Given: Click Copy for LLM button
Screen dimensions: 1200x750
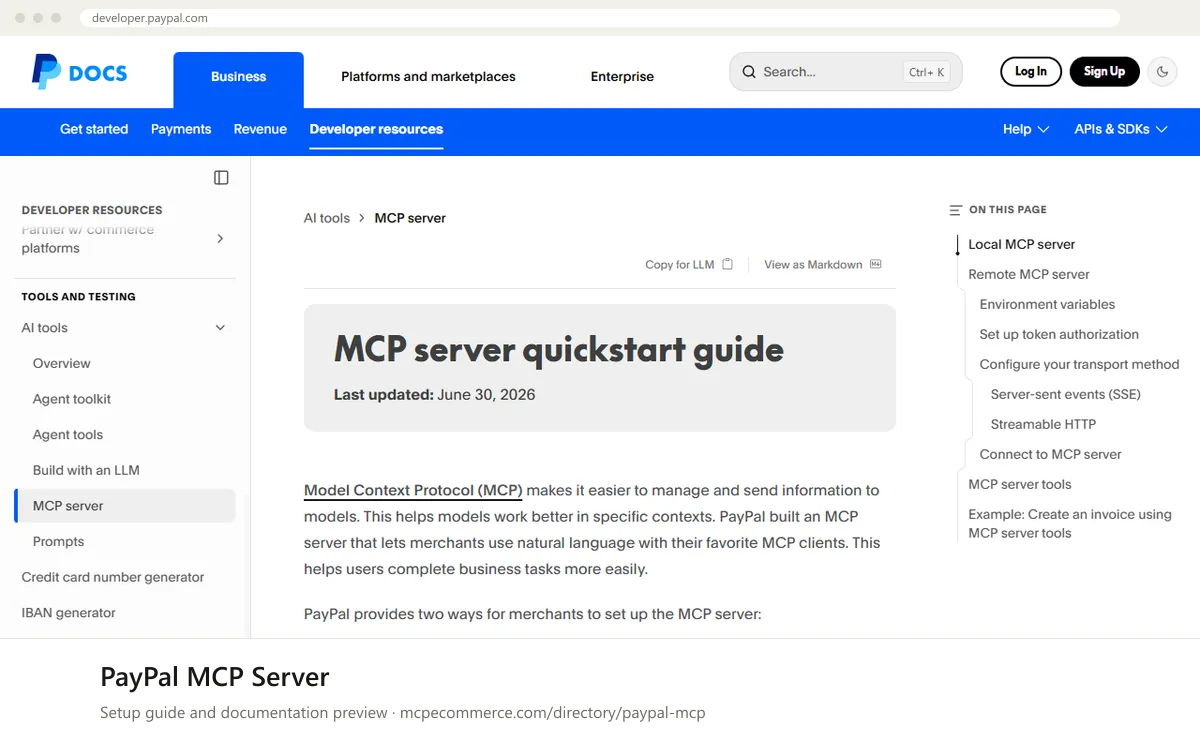Looking at the screenshot, I should 689,264.
